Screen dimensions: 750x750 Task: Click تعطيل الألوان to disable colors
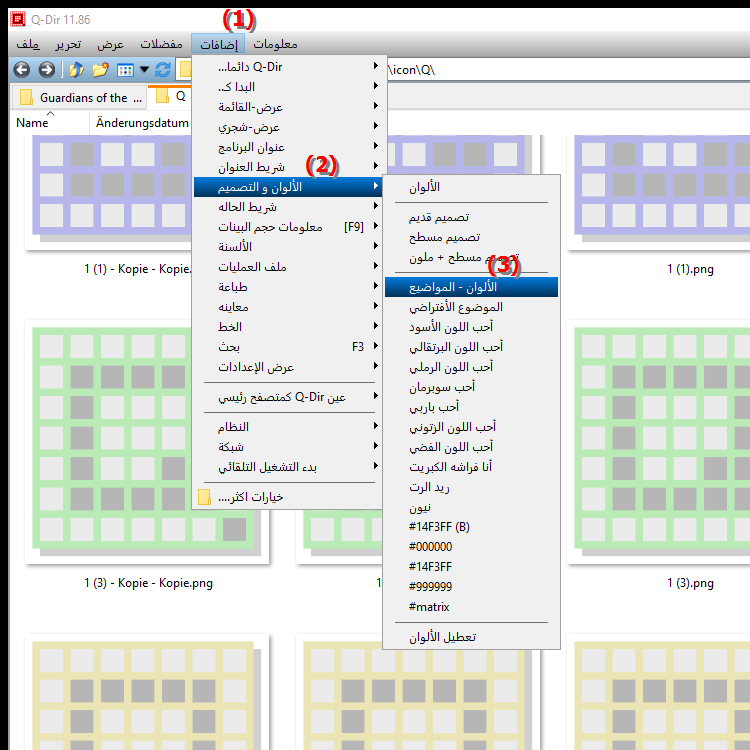[471, 637]
